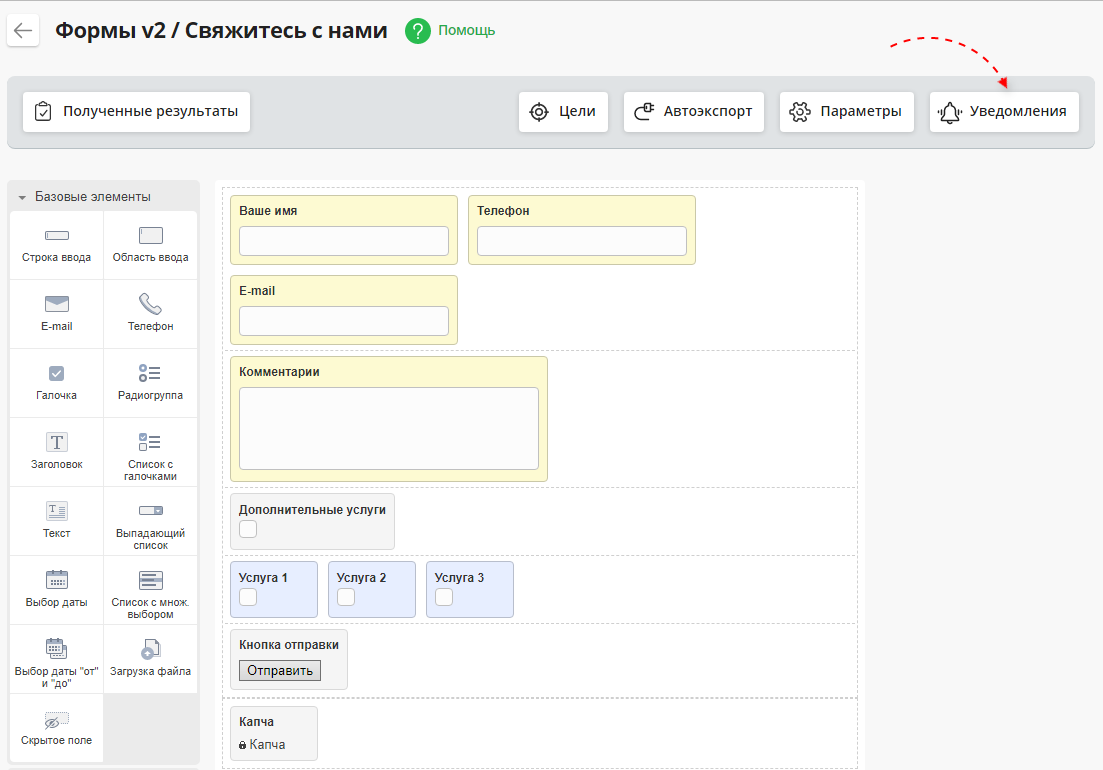The image size is (1103, 770).
Task: Open the Помощь help link
Action: pos(465,30)
